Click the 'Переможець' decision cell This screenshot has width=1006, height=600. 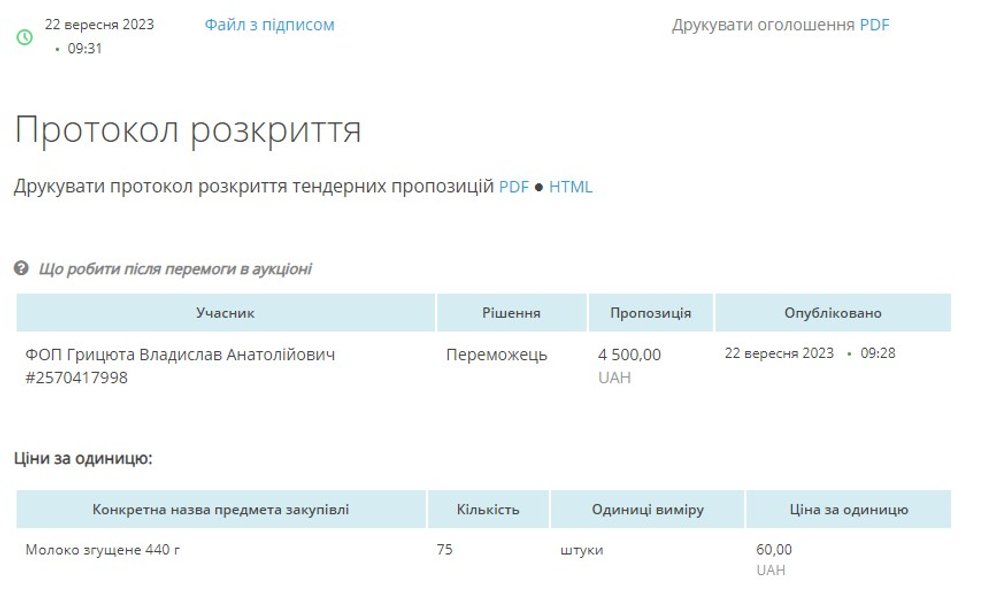[496, 355]
